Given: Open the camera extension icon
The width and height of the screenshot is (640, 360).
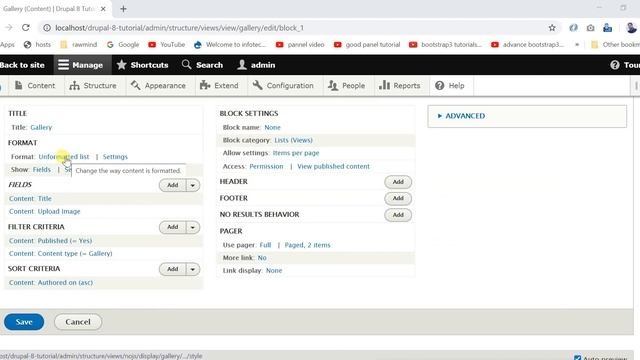Looking at the screenshot, I should point(590,28).
